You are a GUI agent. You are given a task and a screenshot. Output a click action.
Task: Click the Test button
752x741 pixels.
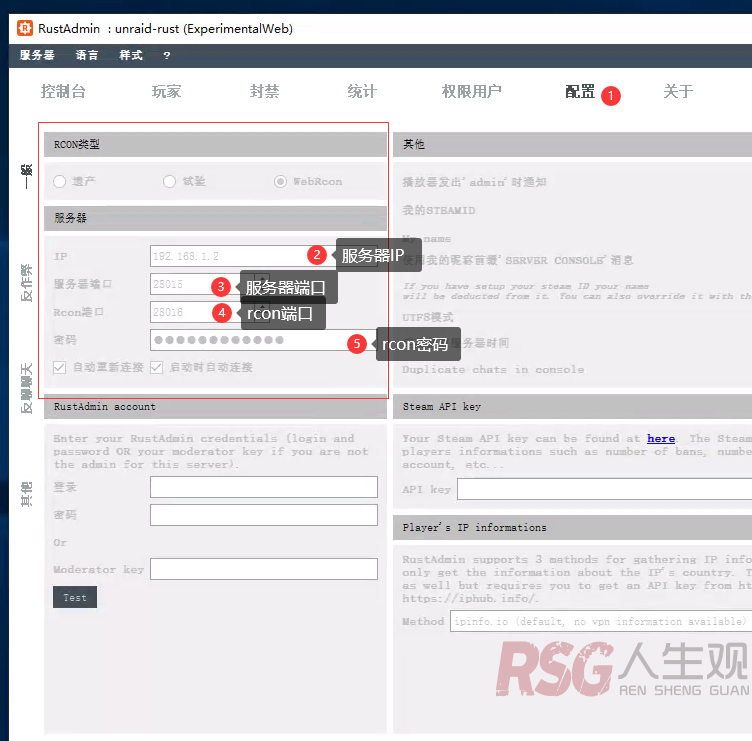click(75, 597)
